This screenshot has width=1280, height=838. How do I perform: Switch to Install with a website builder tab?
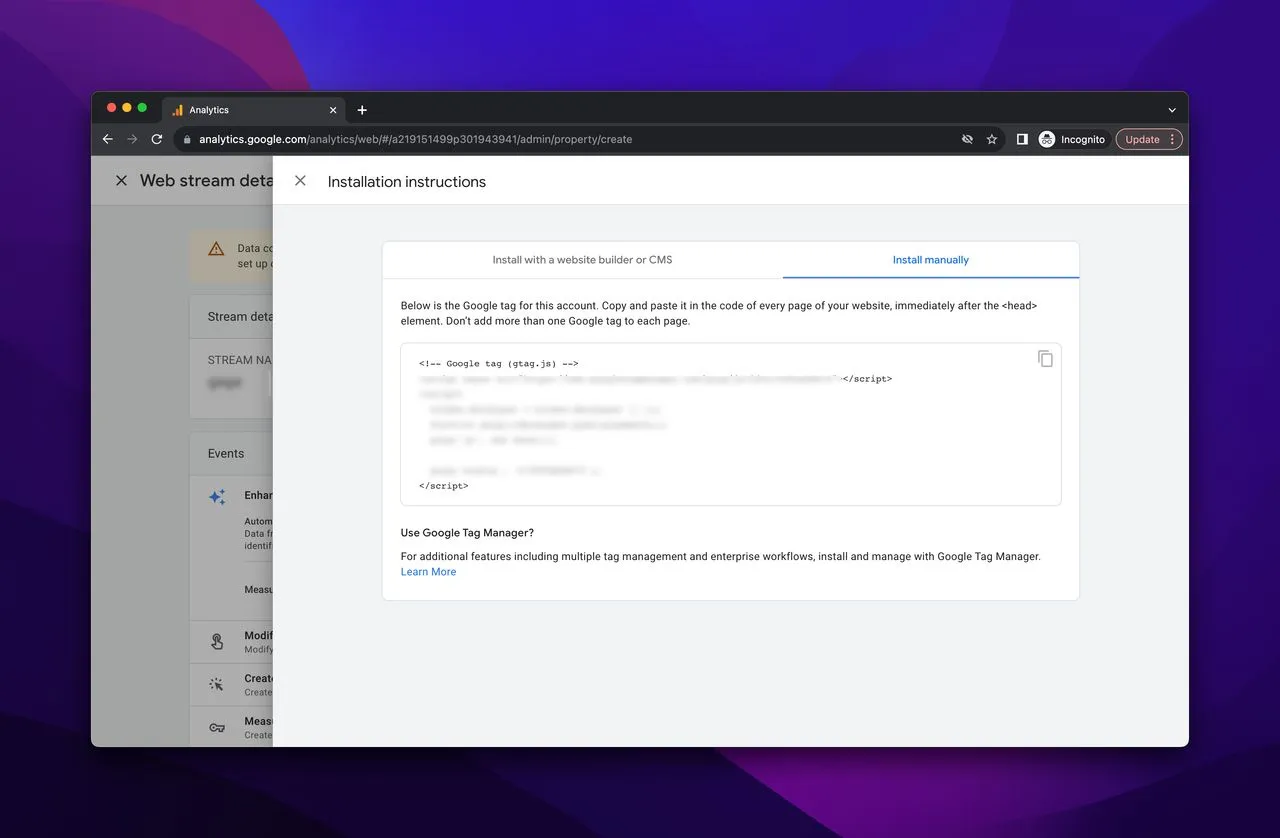(x=582, y=260)
